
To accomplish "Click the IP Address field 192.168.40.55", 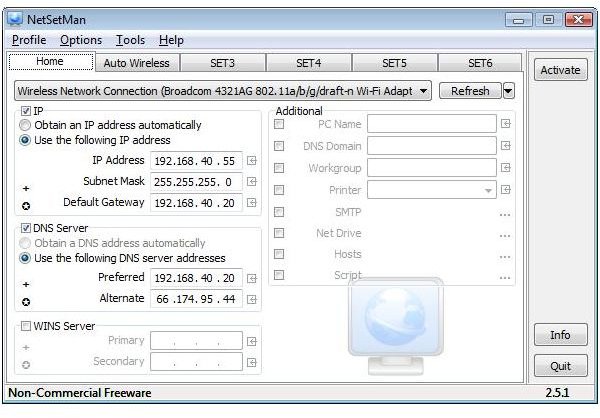I will click(x=196, y=161).
